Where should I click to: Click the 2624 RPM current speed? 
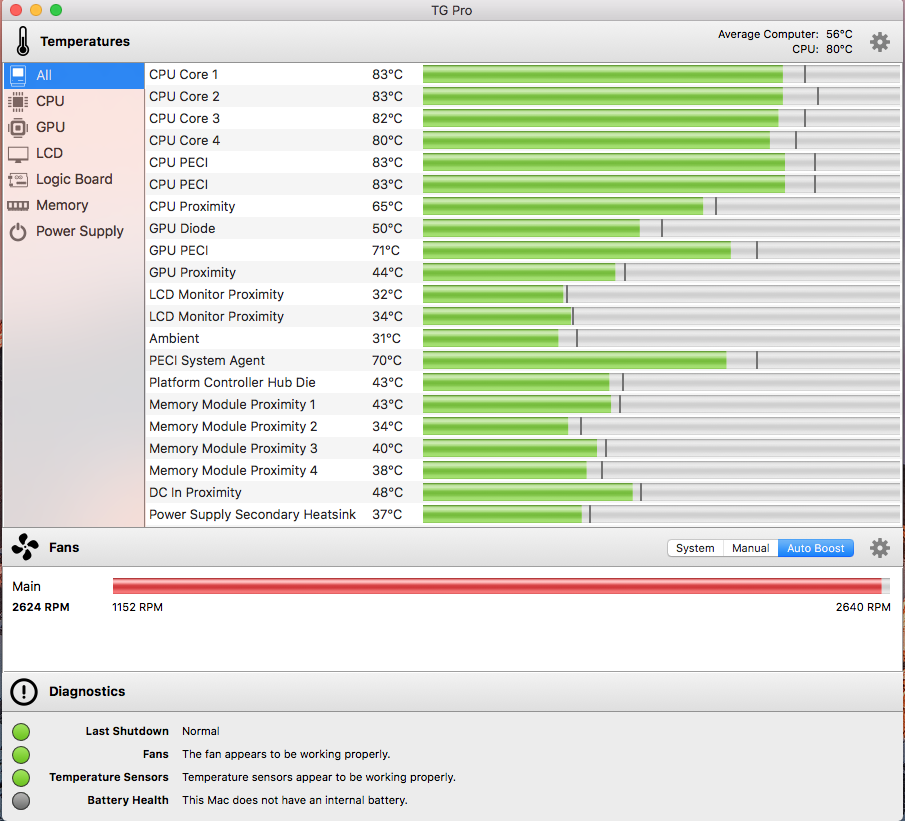[40, 607]
